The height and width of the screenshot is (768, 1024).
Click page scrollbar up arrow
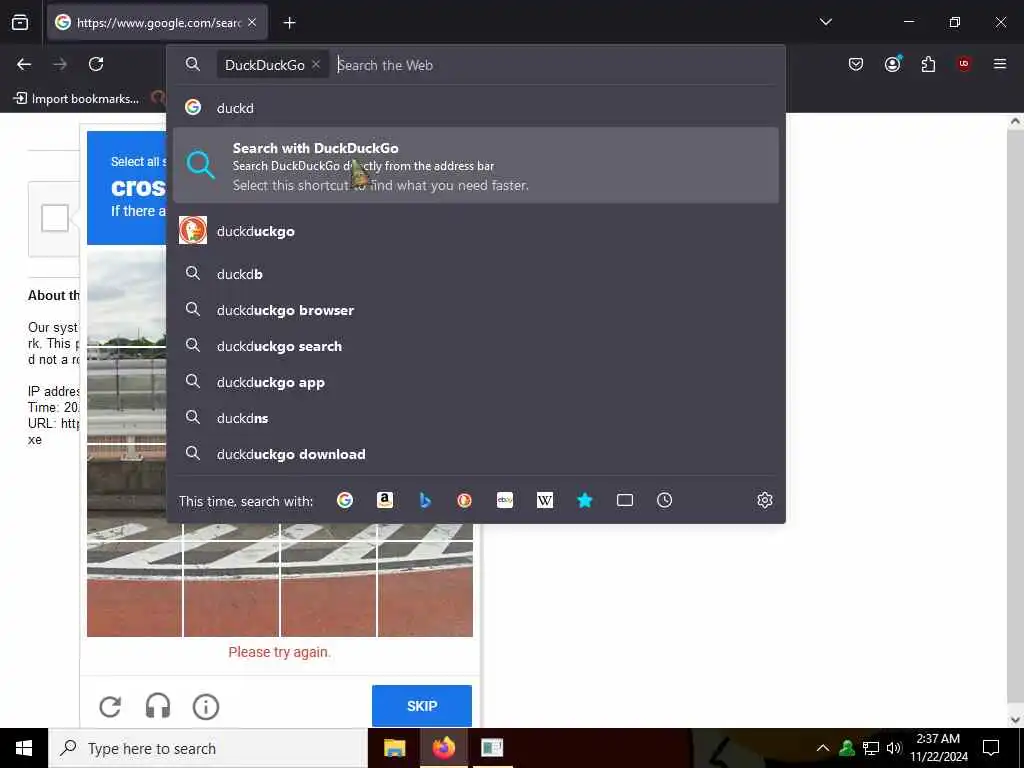(1016, 121)
